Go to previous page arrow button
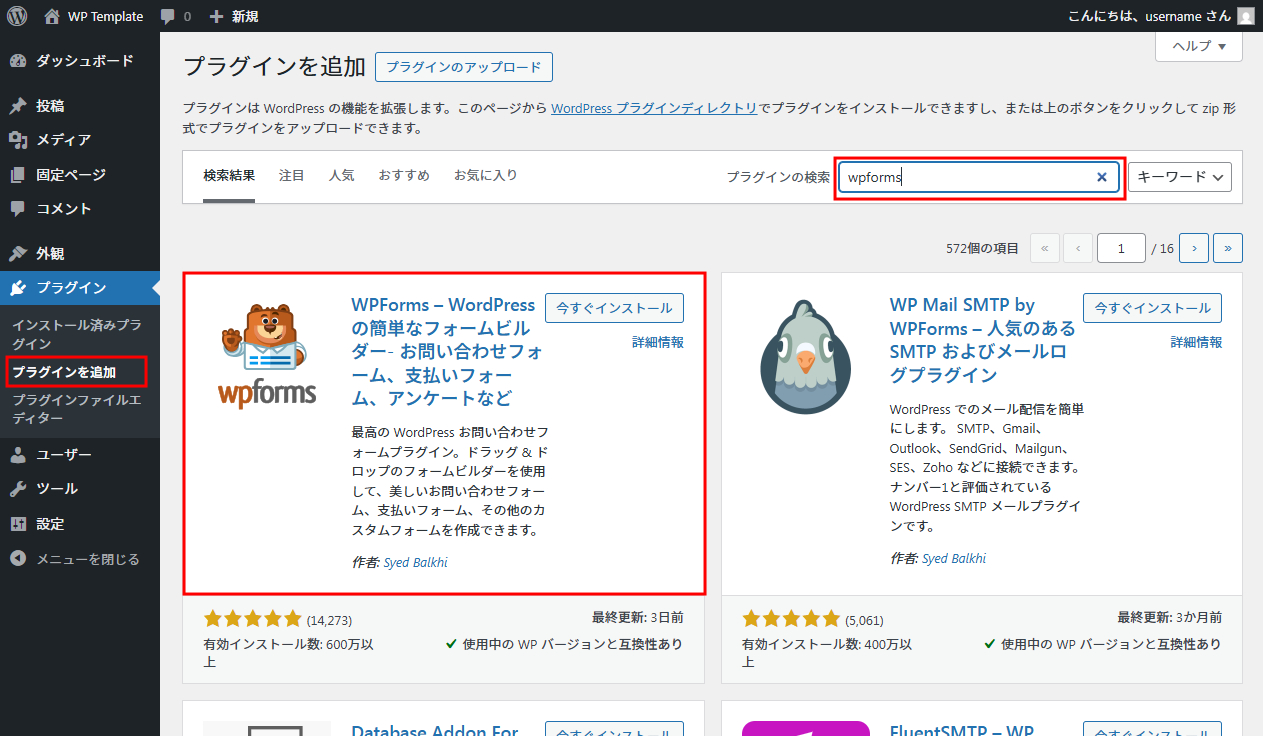 (x=1078, y=248)
